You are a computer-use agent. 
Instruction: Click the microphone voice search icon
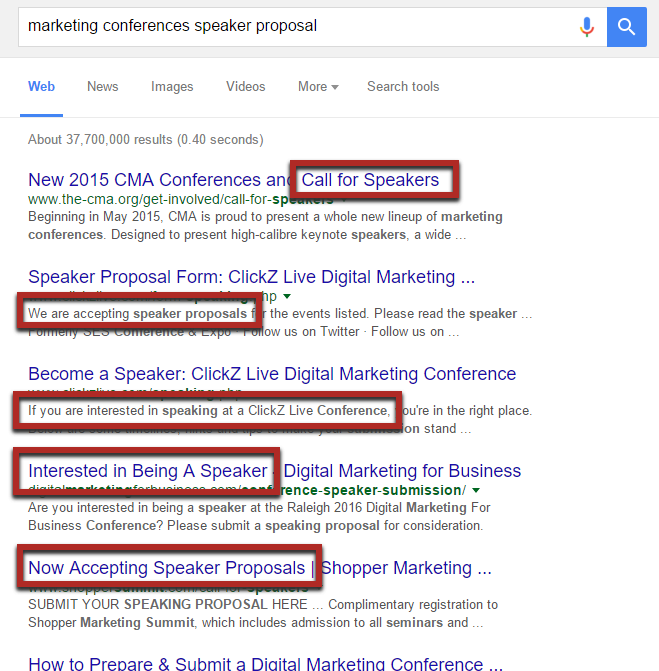point(587,27)
